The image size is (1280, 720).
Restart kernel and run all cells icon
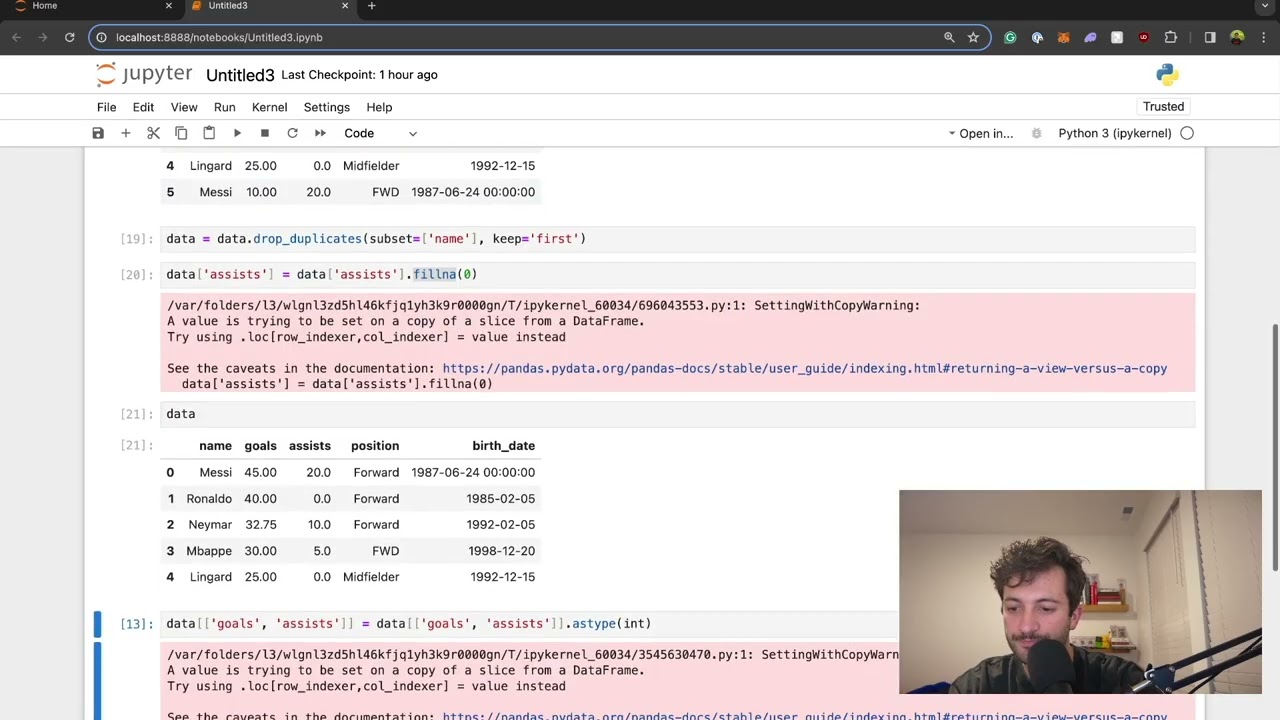[x=320, y=133]
